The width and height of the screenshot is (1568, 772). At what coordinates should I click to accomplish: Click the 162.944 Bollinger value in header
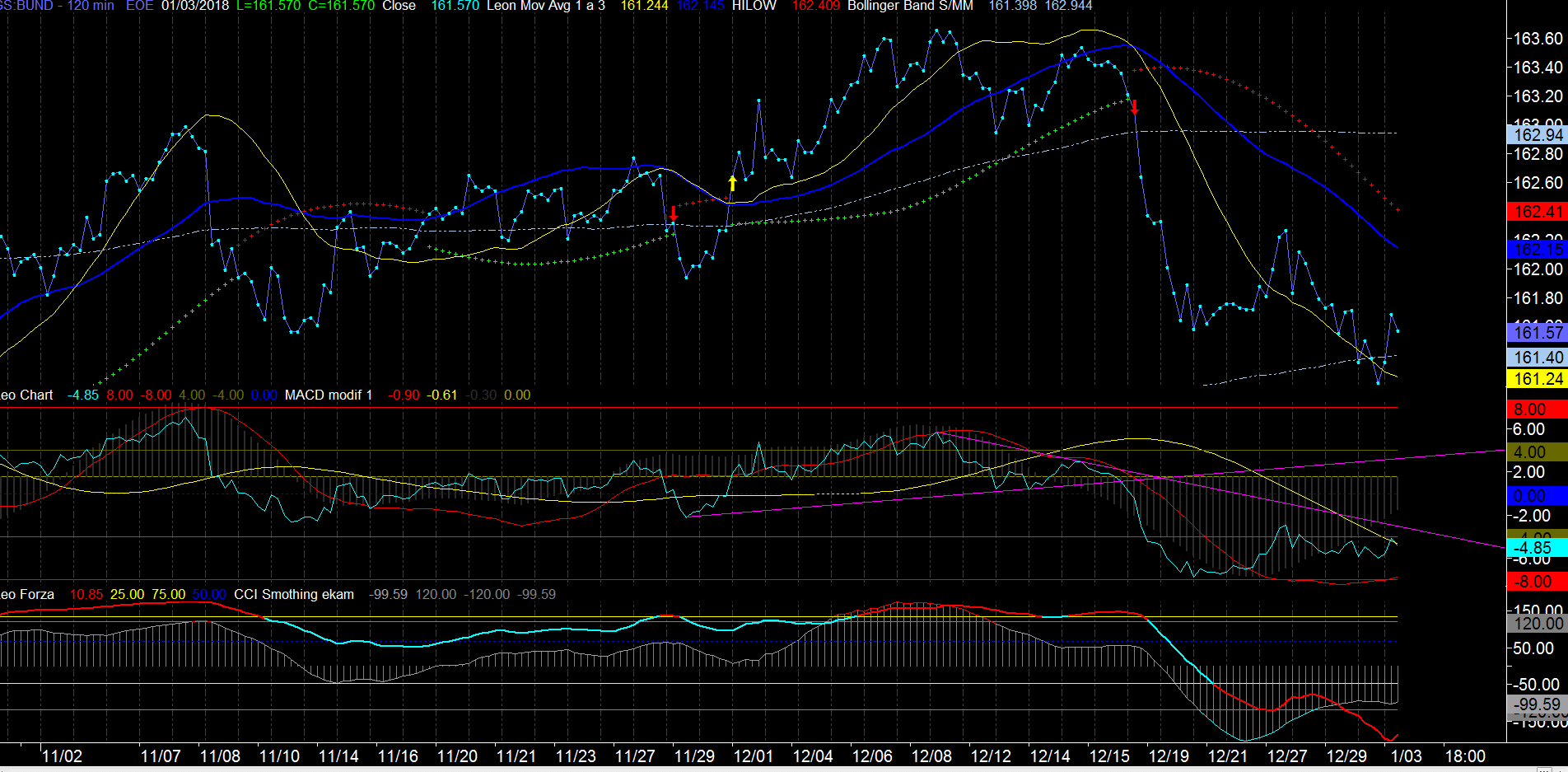1068,6
